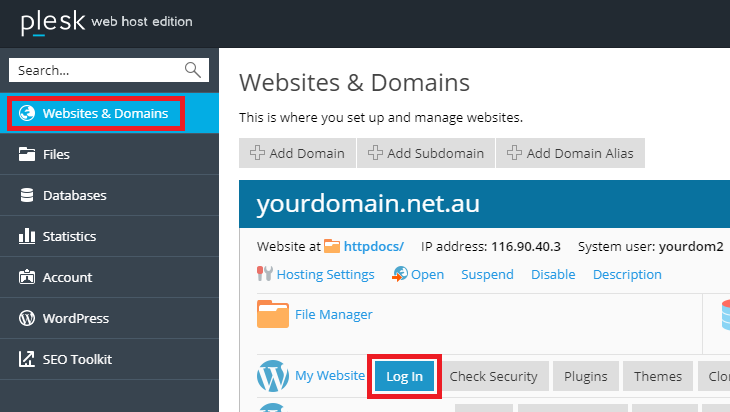
Task: Click the My Website link
Action: click(x=330, y=376)
